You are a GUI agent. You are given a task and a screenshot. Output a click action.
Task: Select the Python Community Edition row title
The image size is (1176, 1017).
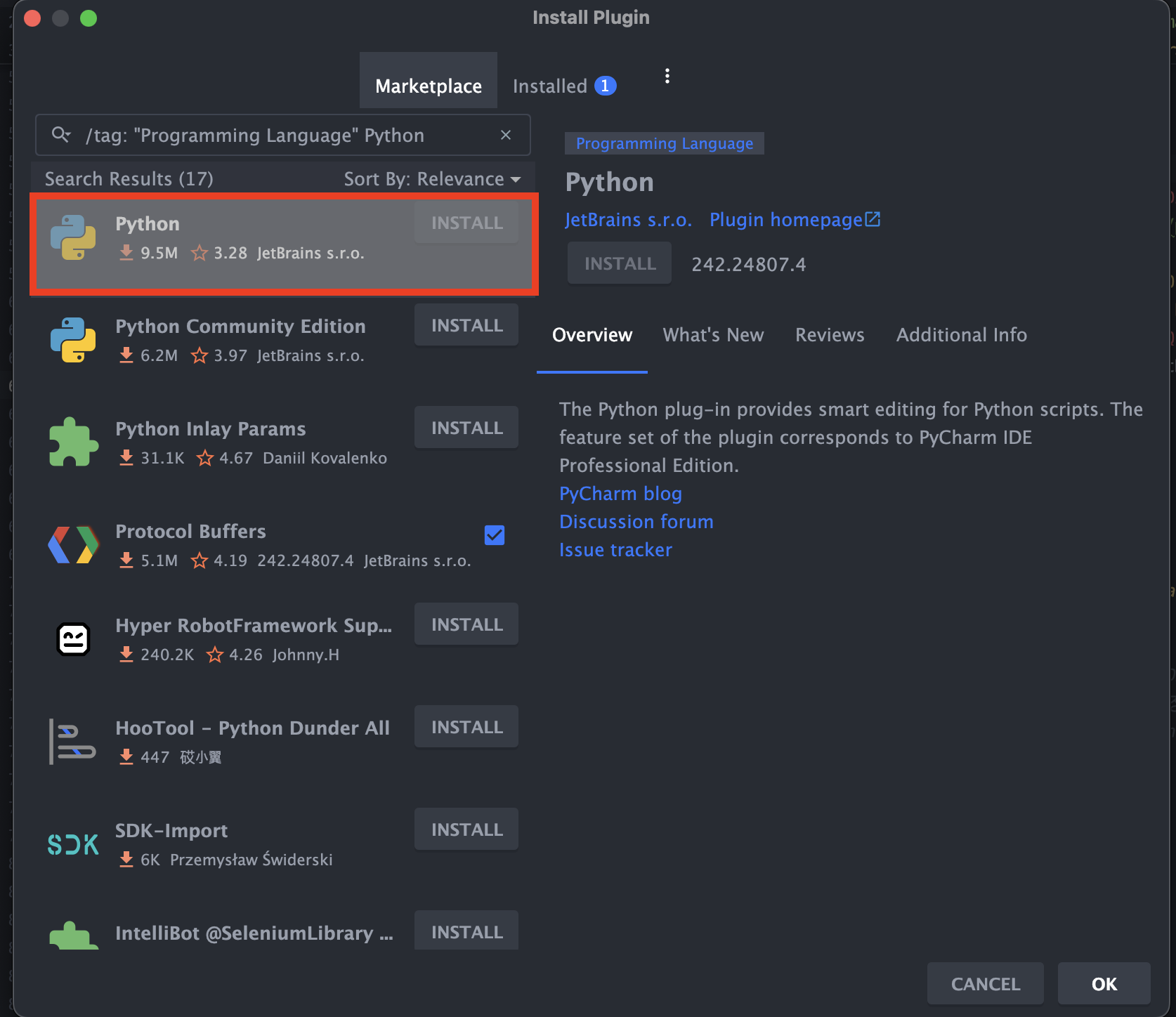tap(240, 327)
